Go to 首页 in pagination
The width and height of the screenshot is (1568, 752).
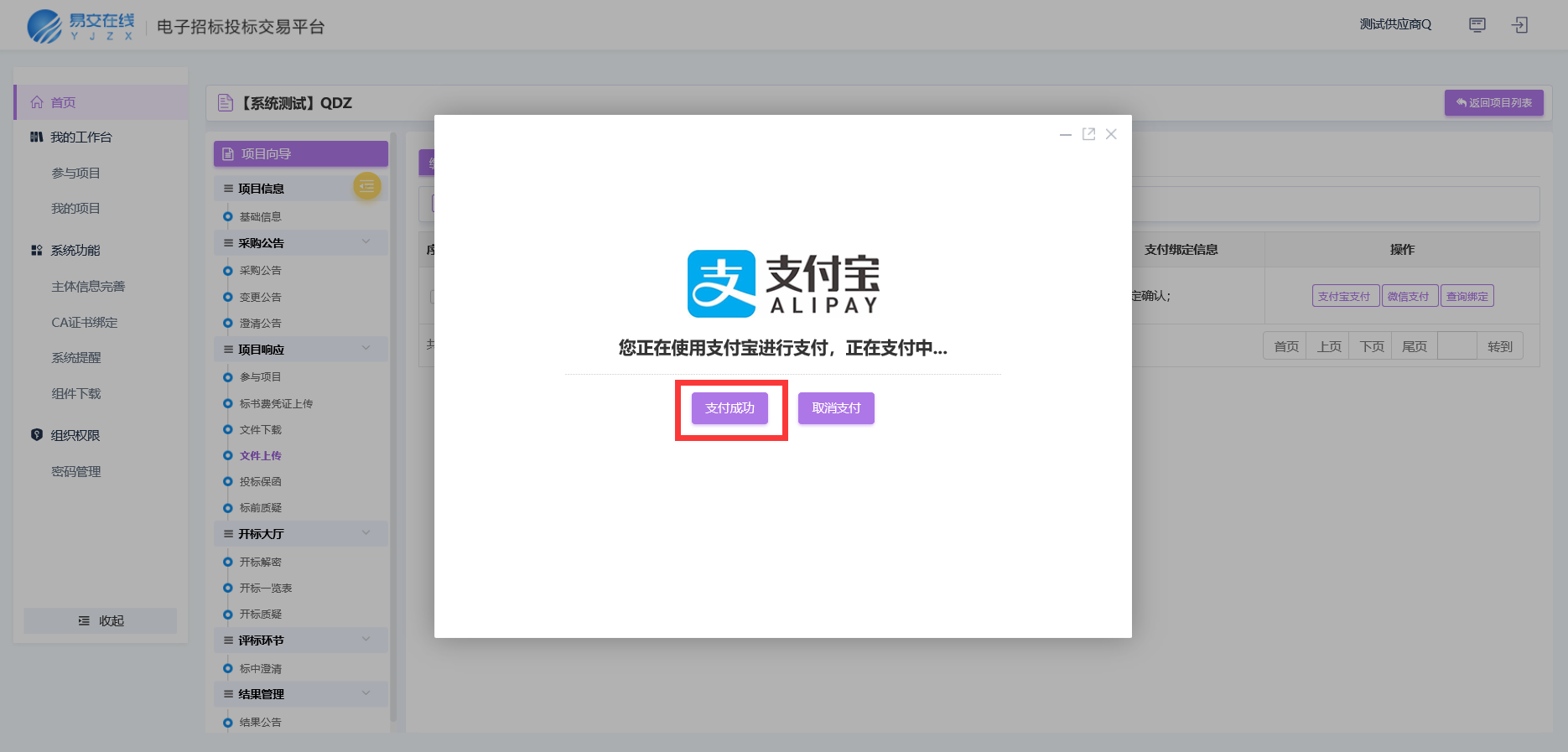pyautogui.click(x=1285, y=346)
